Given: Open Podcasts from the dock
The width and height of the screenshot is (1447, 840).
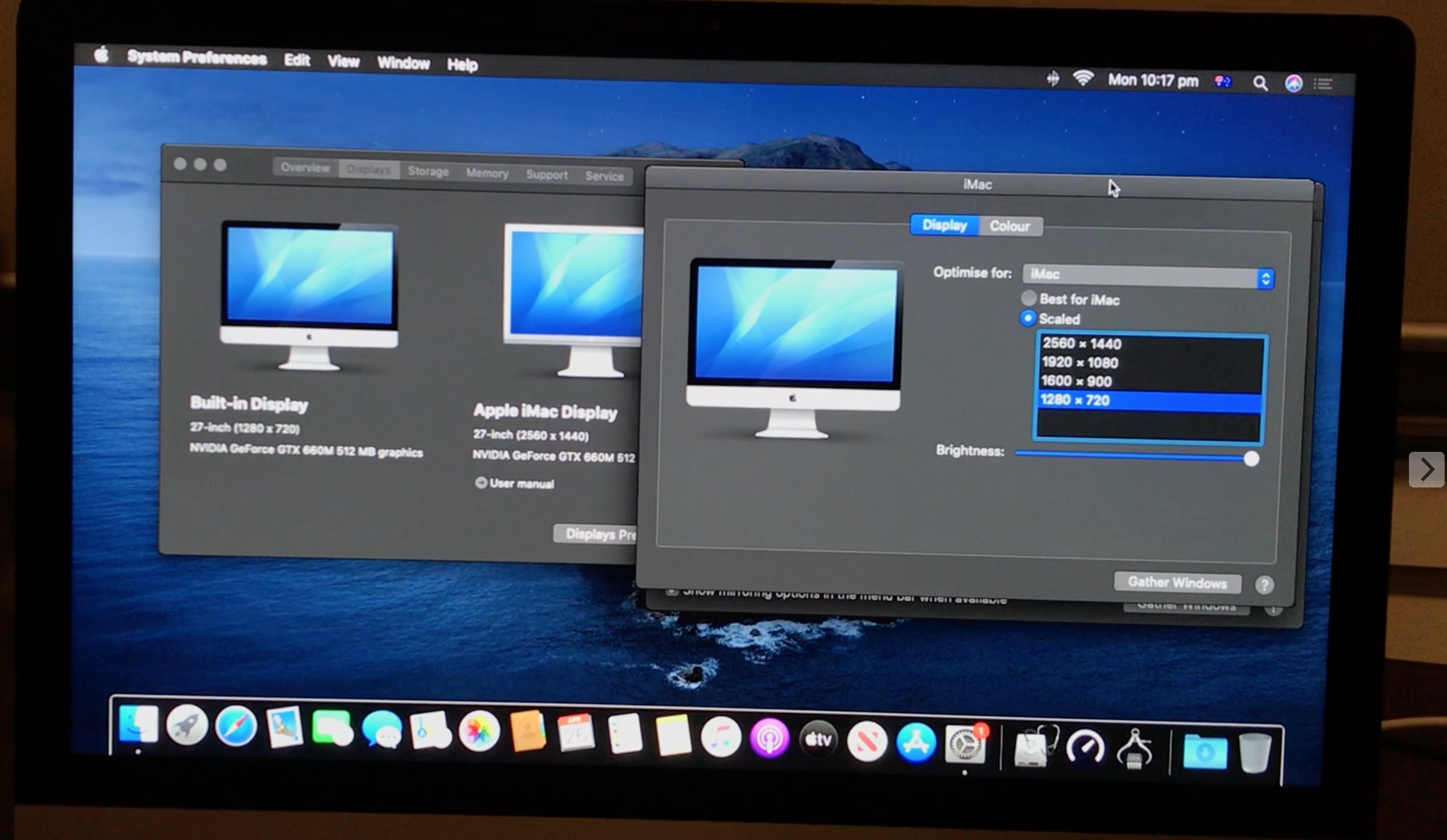Looking at the screenshot, I should [x=769, y=738].
